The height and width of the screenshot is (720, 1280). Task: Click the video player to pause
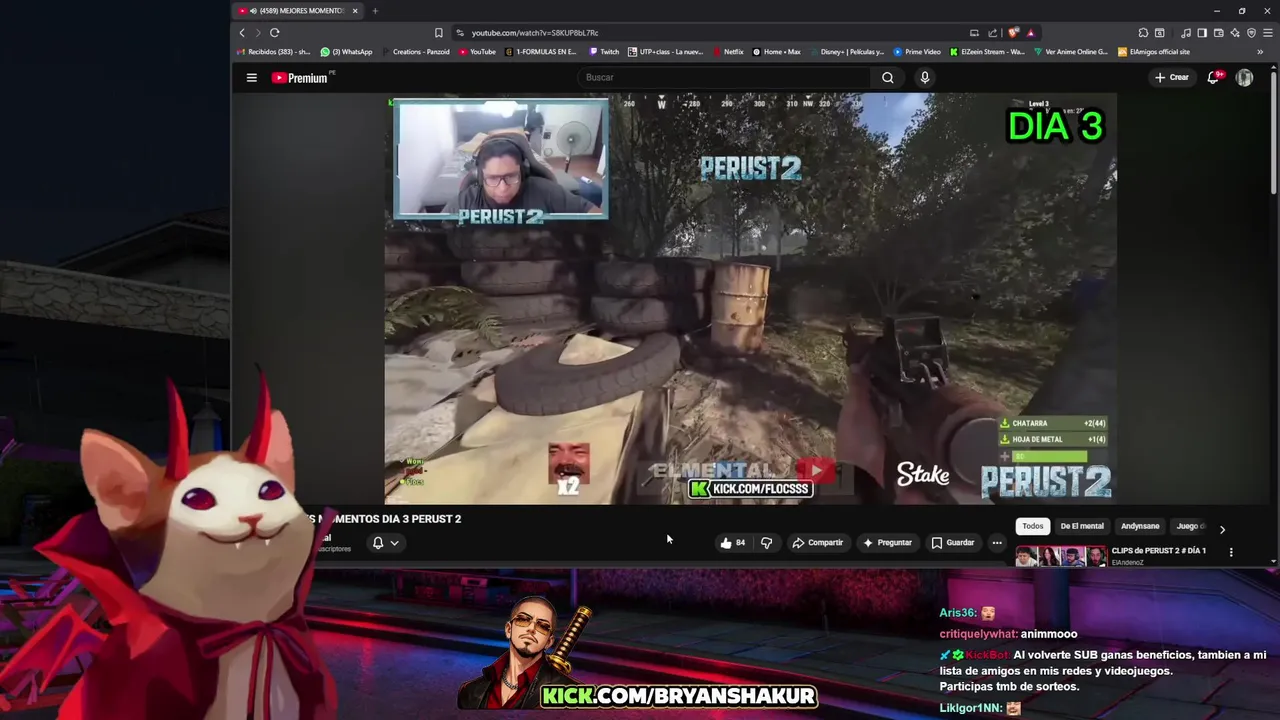coord(750,300)
